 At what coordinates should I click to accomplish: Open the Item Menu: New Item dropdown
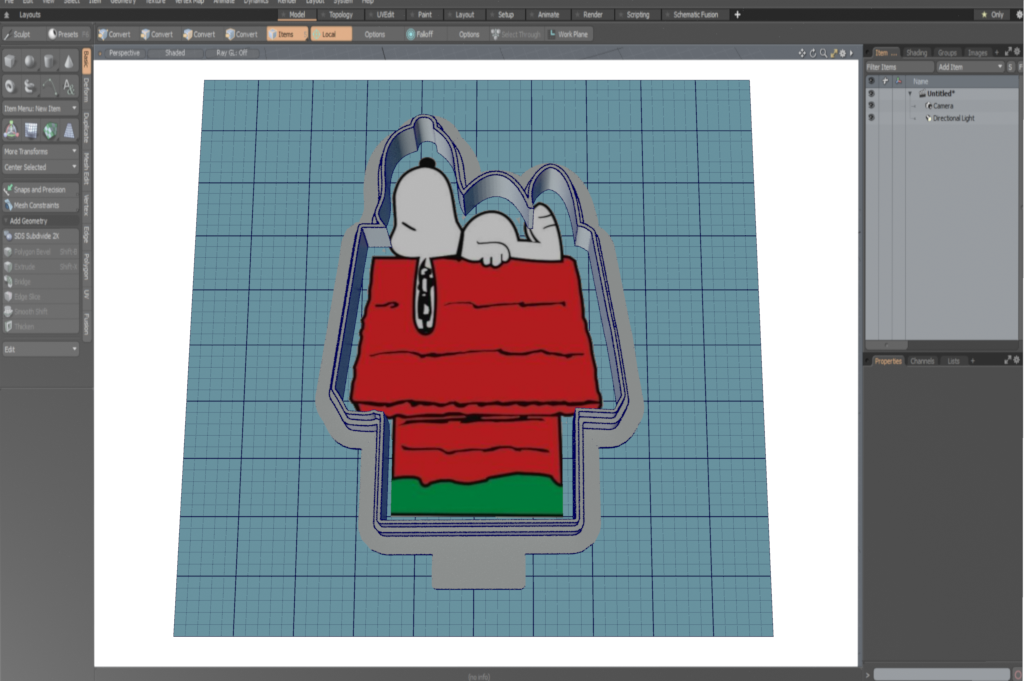point(40,108)
